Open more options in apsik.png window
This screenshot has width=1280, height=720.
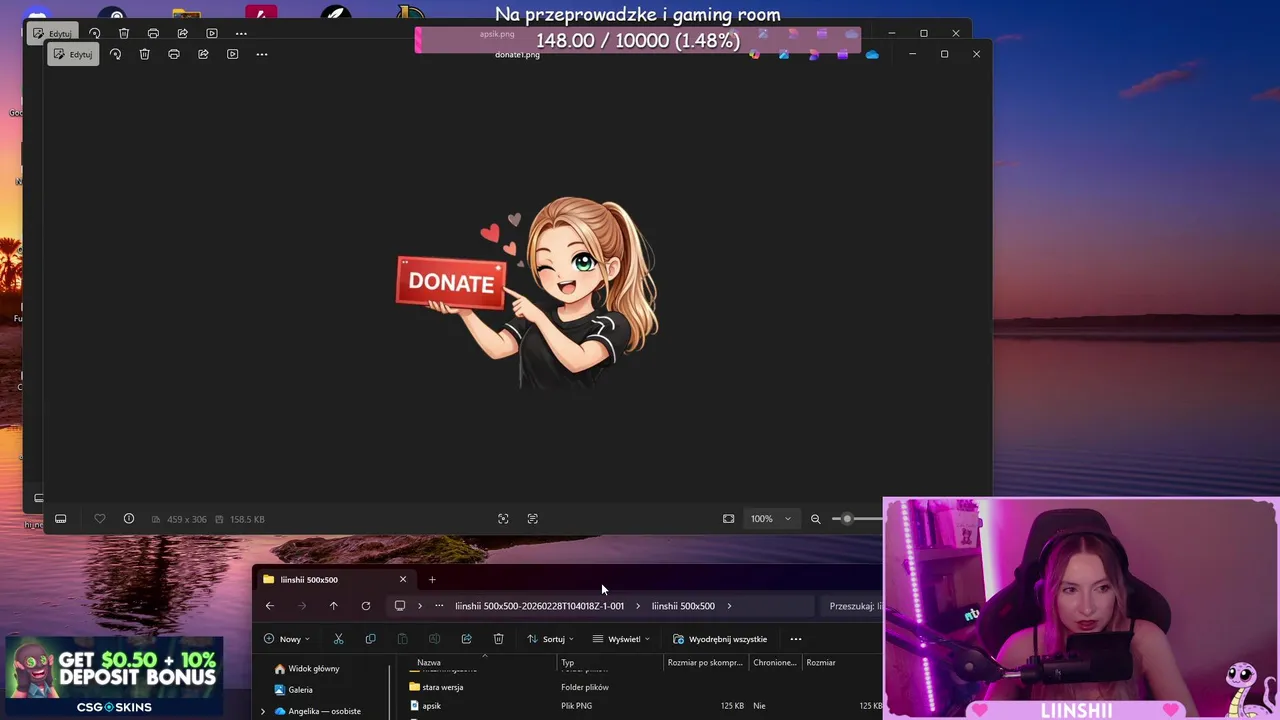click(x=241, y=33)
